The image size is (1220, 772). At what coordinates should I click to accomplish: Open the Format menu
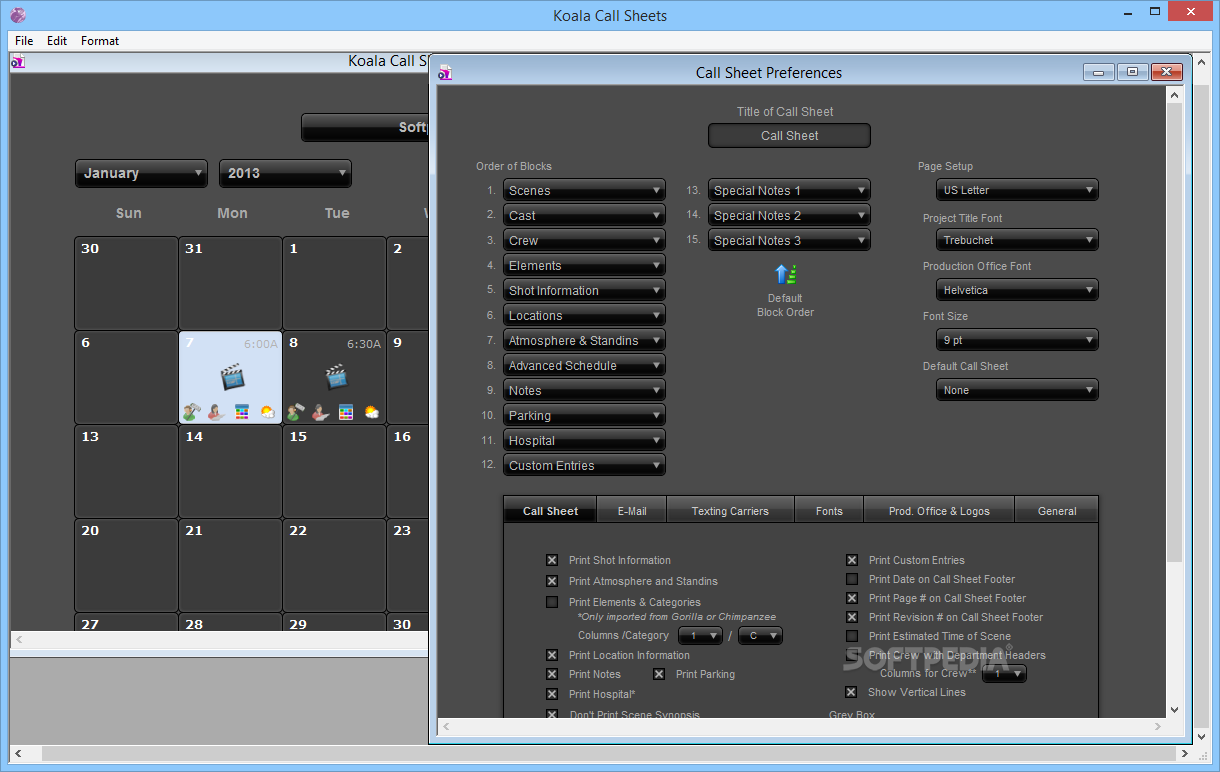(x=100, y=41)
